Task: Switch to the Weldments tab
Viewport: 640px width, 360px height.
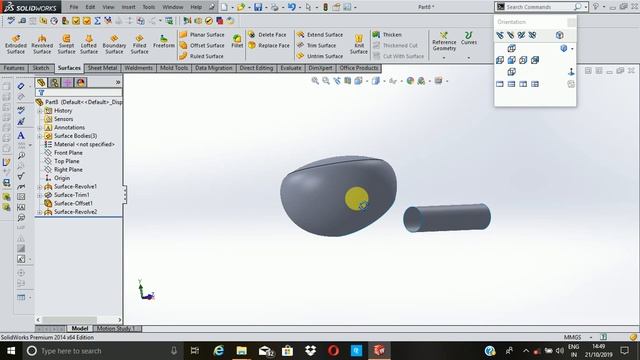Action: click(138, 68)
